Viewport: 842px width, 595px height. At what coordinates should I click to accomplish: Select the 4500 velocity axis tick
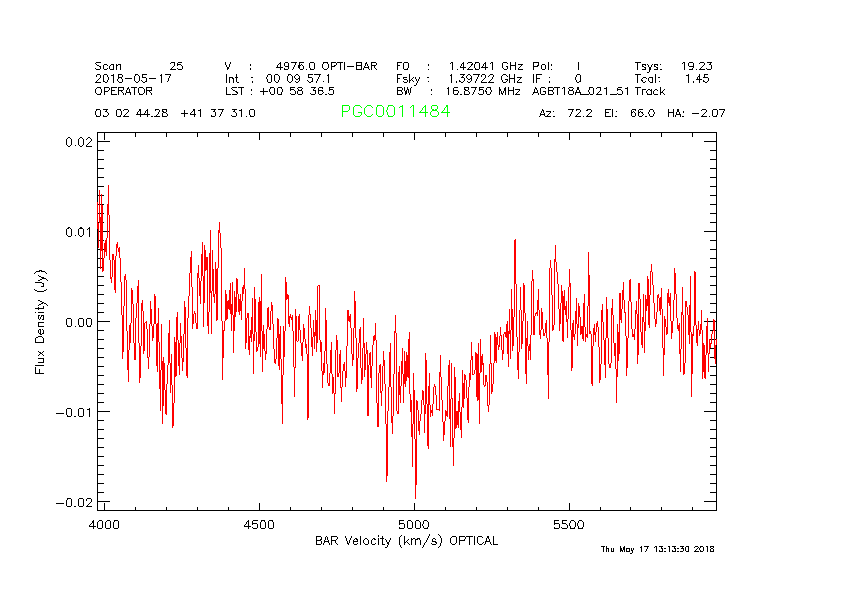(259, 524)
